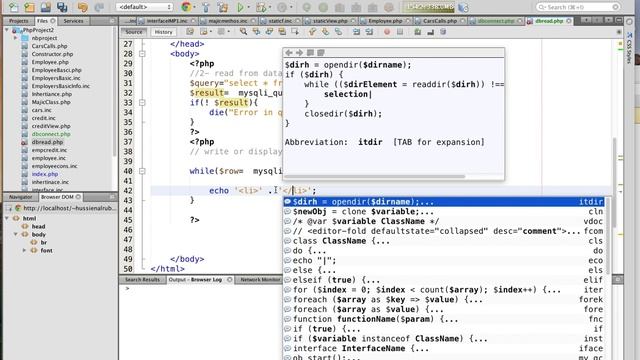
Task: Switch to the Projects tab
Action: (18, 21)
